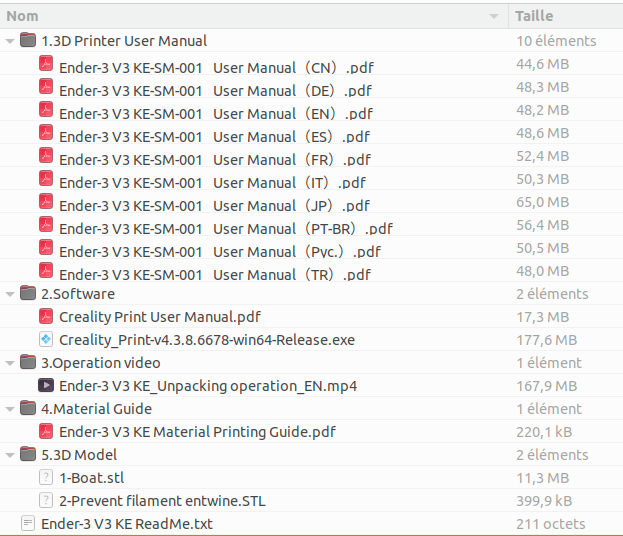
Task: Click the Creality_Print exe file icon
Action: 46,339
